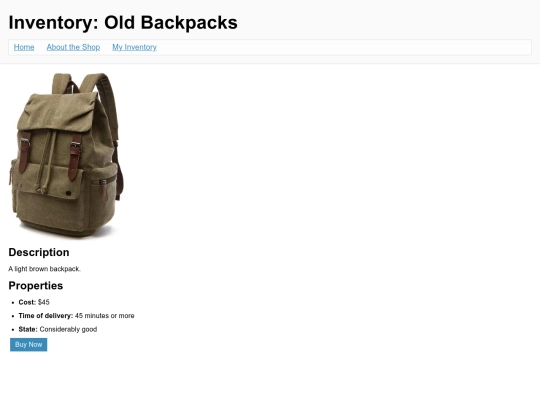Viewport: 540px width, 405px height.
Task: Click the backpack's side zipper pocket
Action: pyautogui.click(x=103, y=188)
